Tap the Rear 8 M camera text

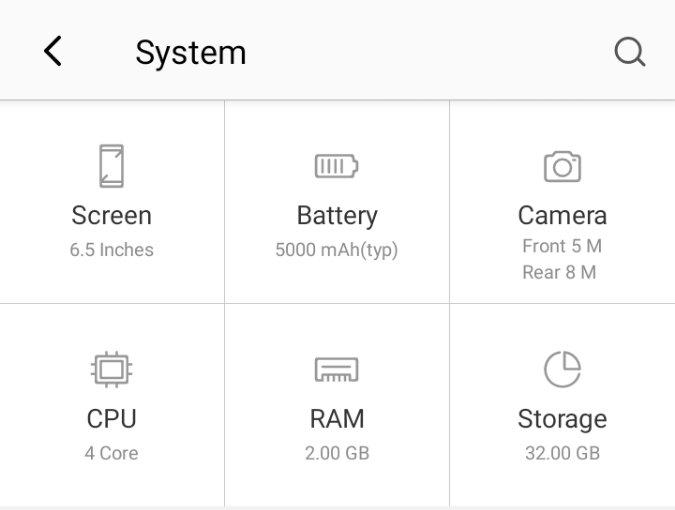click(x=559, y=272)
